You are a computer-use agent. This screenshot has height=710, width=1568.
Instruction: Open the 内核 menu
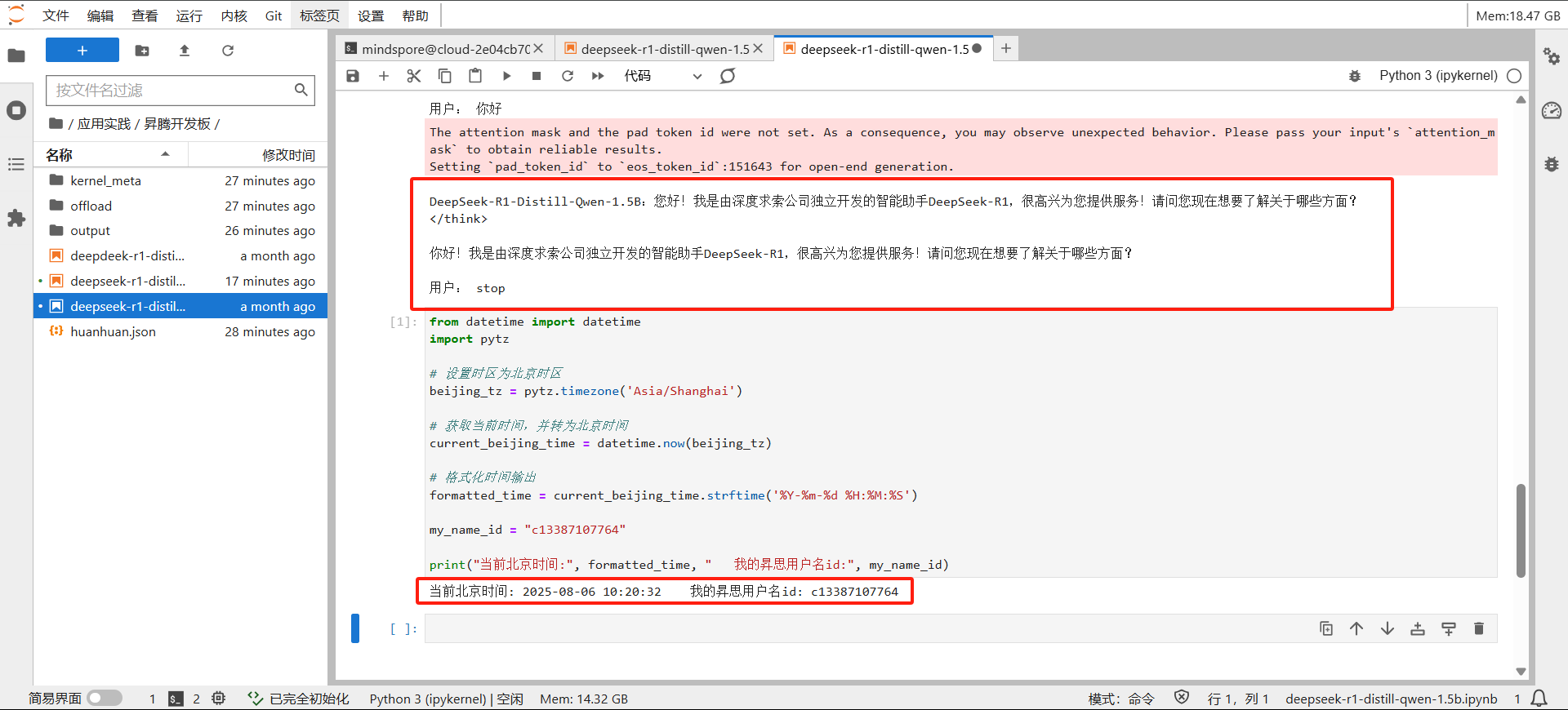tap(234, 16)
